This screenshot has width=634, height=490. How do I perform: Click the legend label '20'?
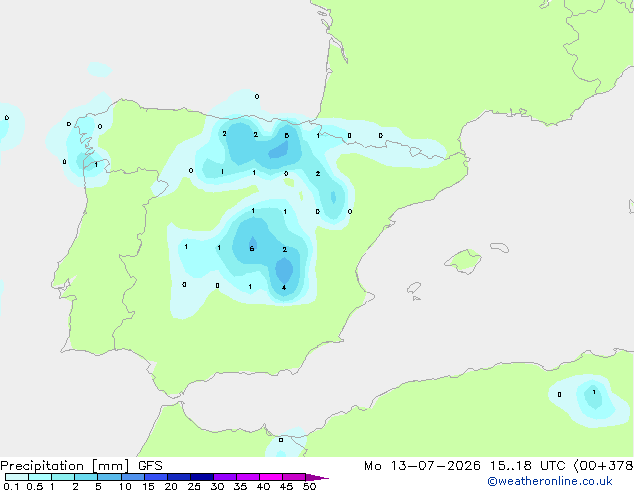click(171, 486)
